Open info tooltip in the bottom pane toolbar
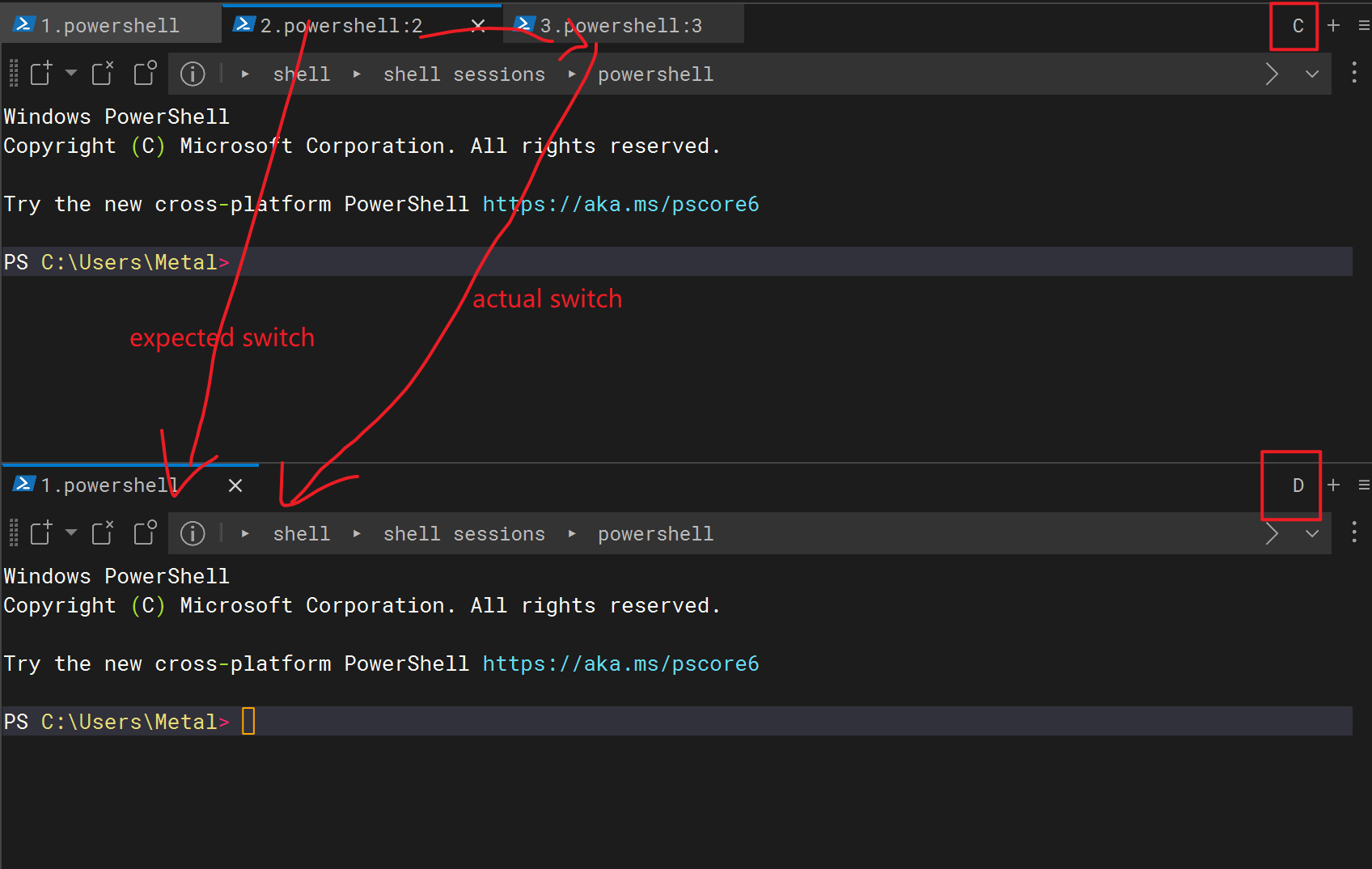The width and height of the screenshot is (1372, 869). pos(193,533)
